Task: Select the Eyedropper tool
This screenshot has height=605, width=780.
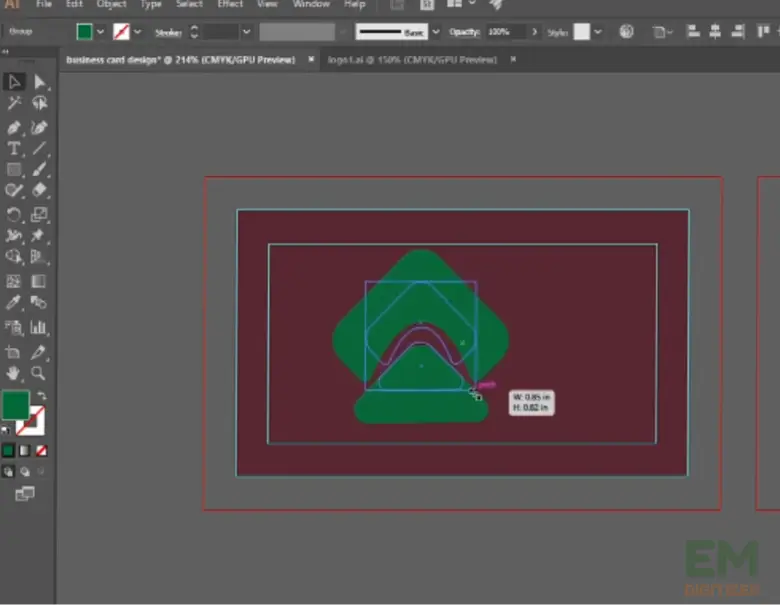Action: point(14,302)
